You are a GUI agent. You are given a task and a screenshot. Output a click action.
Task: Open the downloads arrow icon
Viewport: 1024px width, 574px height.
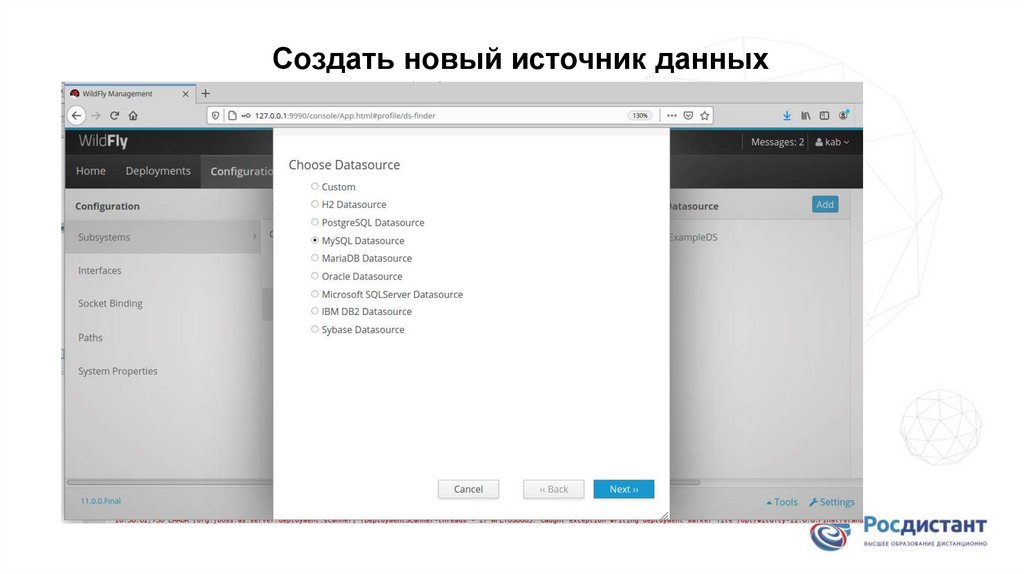pos(787,116)
